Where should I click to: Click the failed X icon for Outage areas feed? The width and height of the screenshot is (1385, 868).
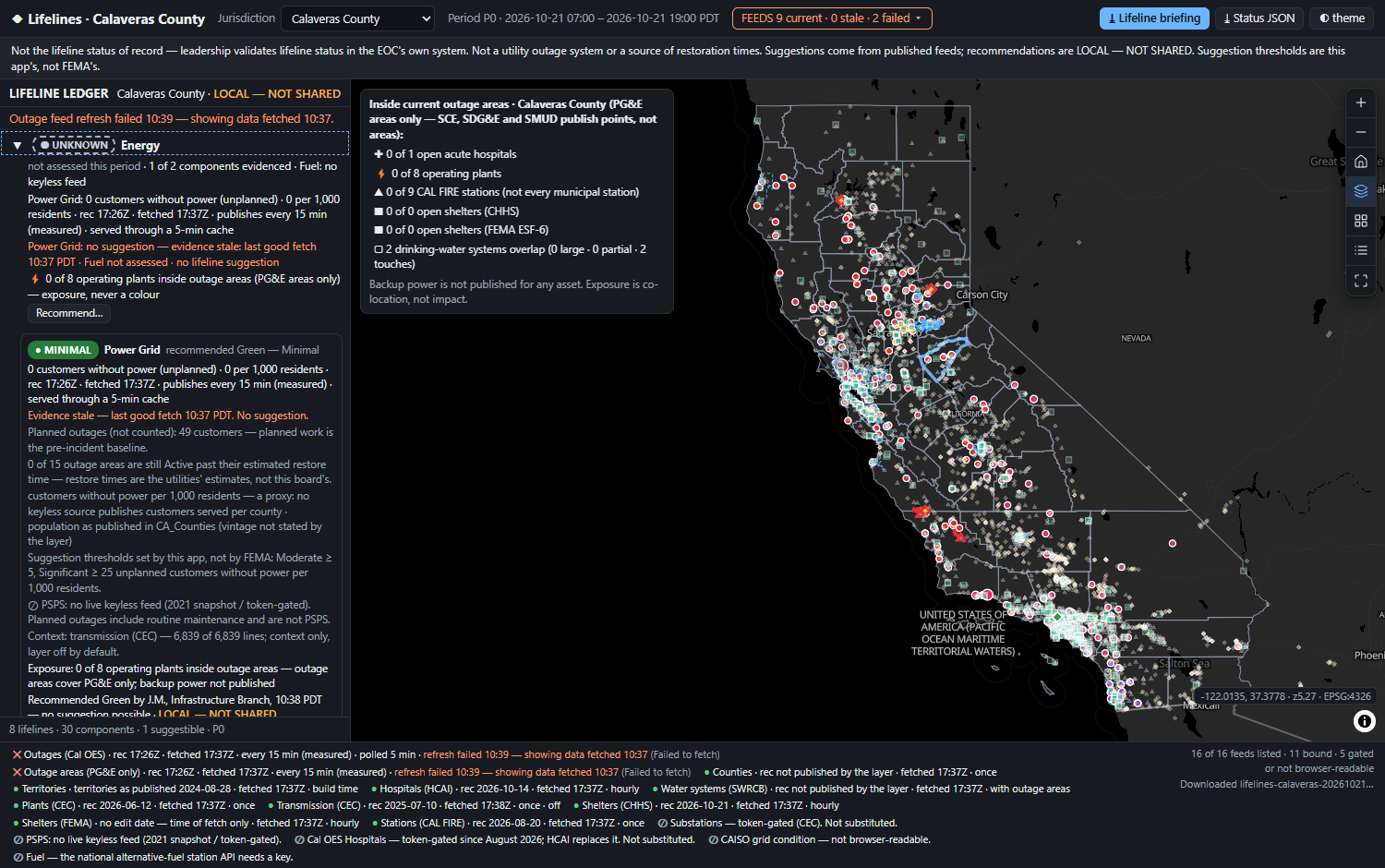17,772
